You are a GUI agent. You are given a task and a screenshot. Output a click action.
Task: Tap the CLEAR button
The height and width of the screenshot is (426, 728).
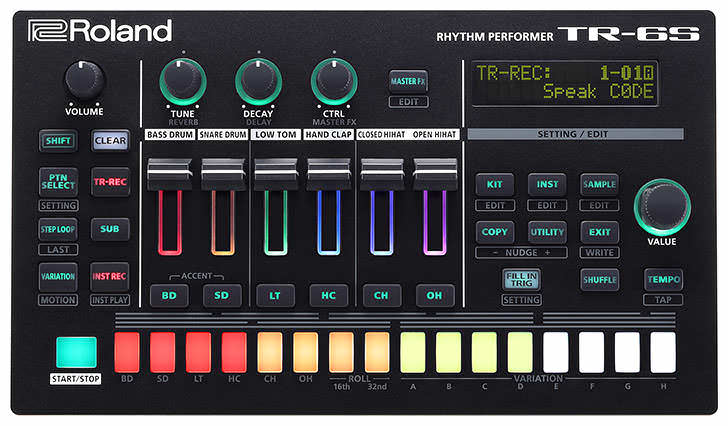pos(110,141)
